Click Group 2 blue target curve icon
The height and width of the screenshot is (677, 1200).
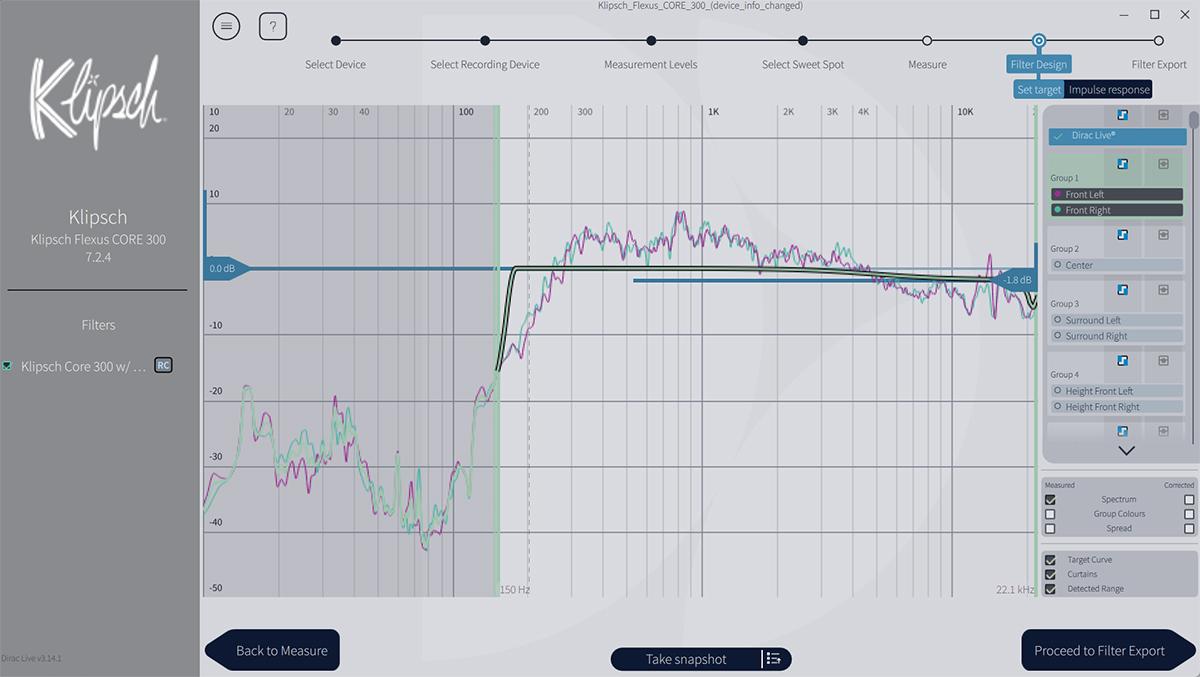click(x=1123, y=235)
